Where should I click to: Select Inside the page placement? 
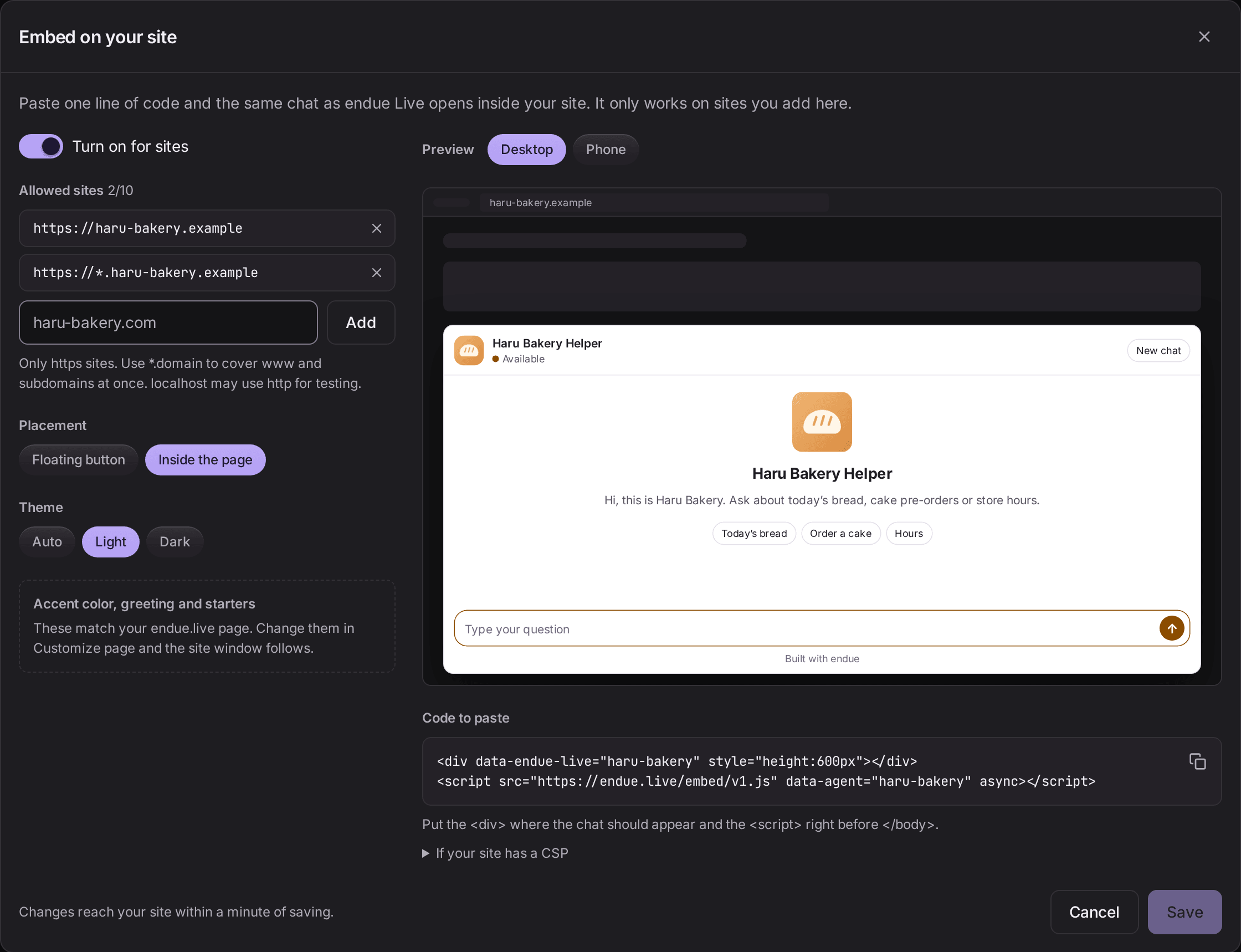pos(206,459)
